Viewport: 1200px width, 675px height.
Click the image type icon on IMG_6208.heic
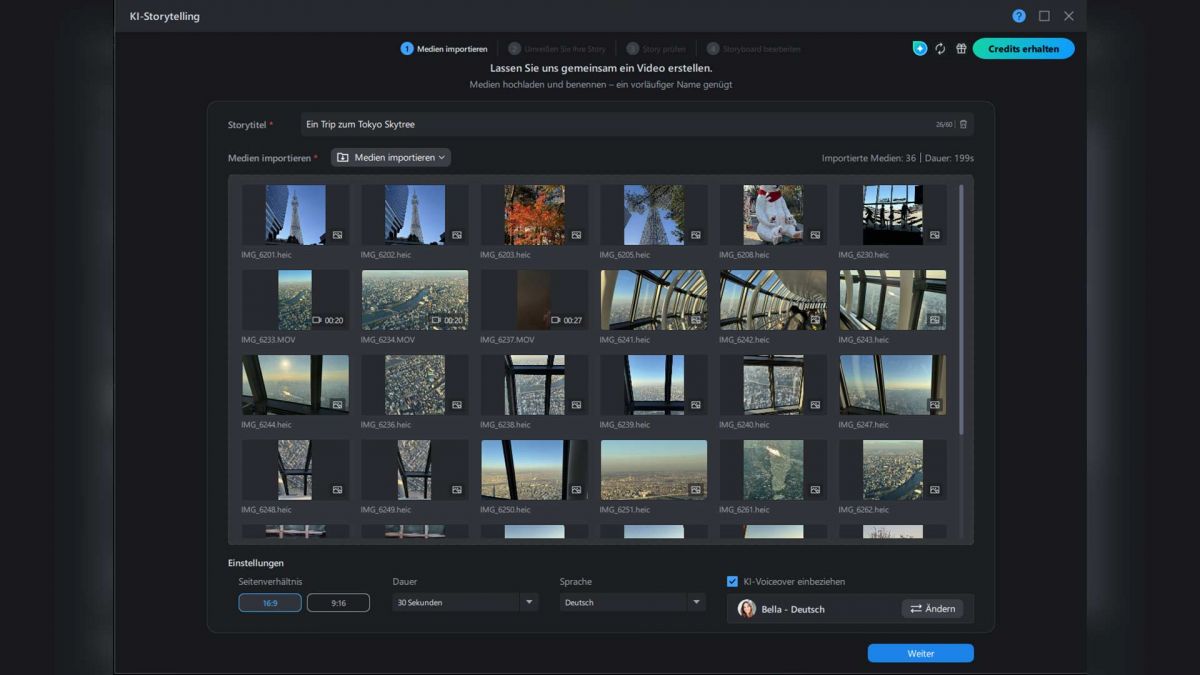click(816, 235)
